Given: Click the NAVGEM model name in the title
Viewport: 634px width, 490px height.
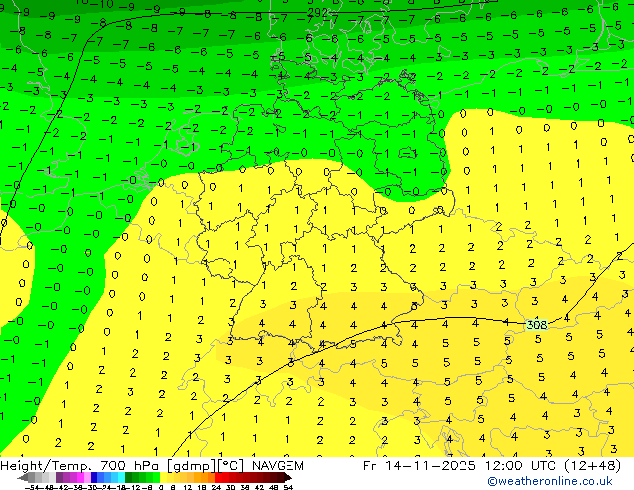Looking at the screenshot, I should (278, 466).
